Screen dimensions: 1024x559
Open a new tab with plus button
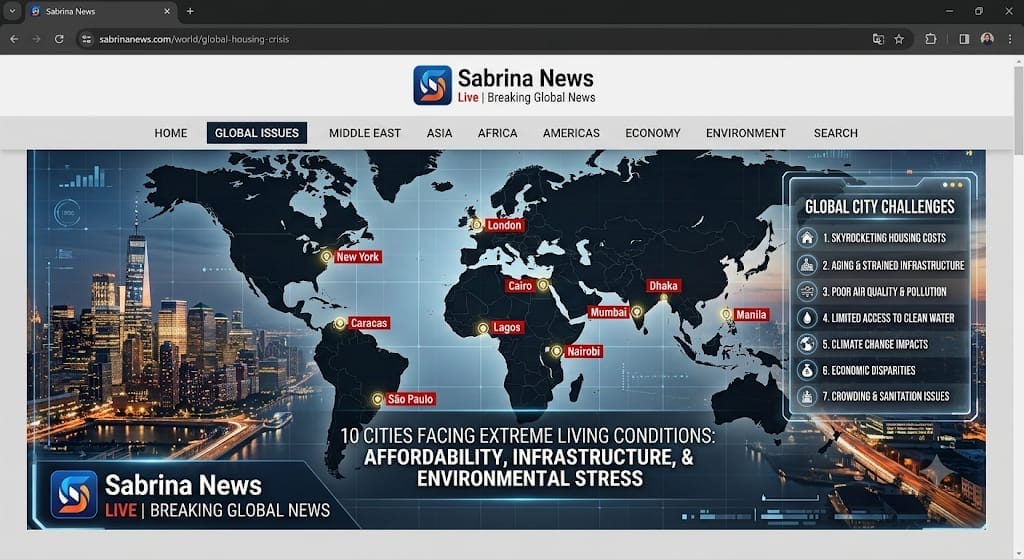(x=190, y=11)
